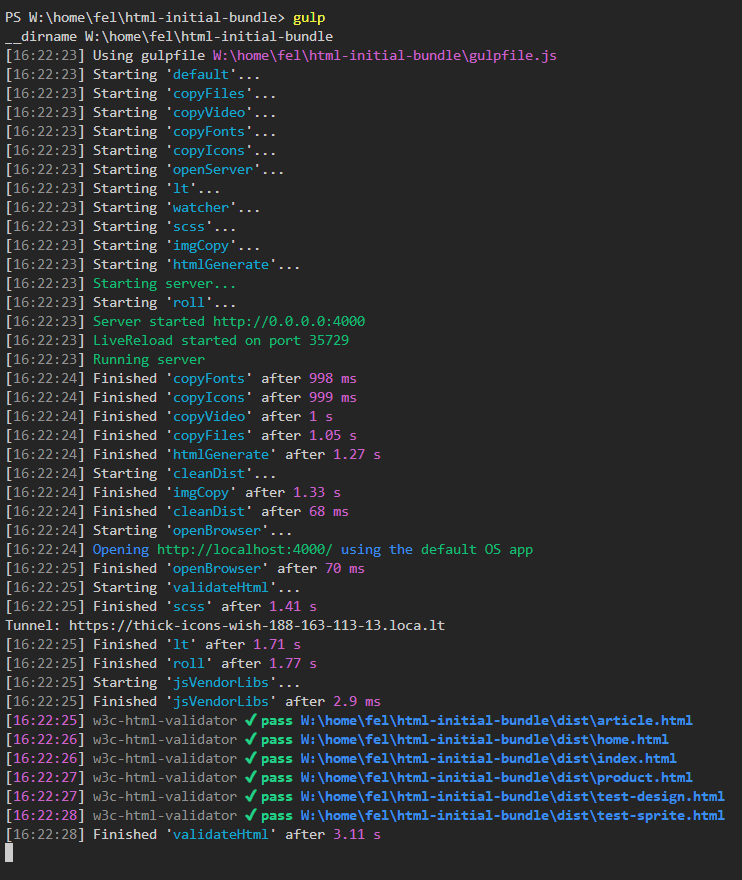Click the '70 ms' duration value

[x=345, y=569]
